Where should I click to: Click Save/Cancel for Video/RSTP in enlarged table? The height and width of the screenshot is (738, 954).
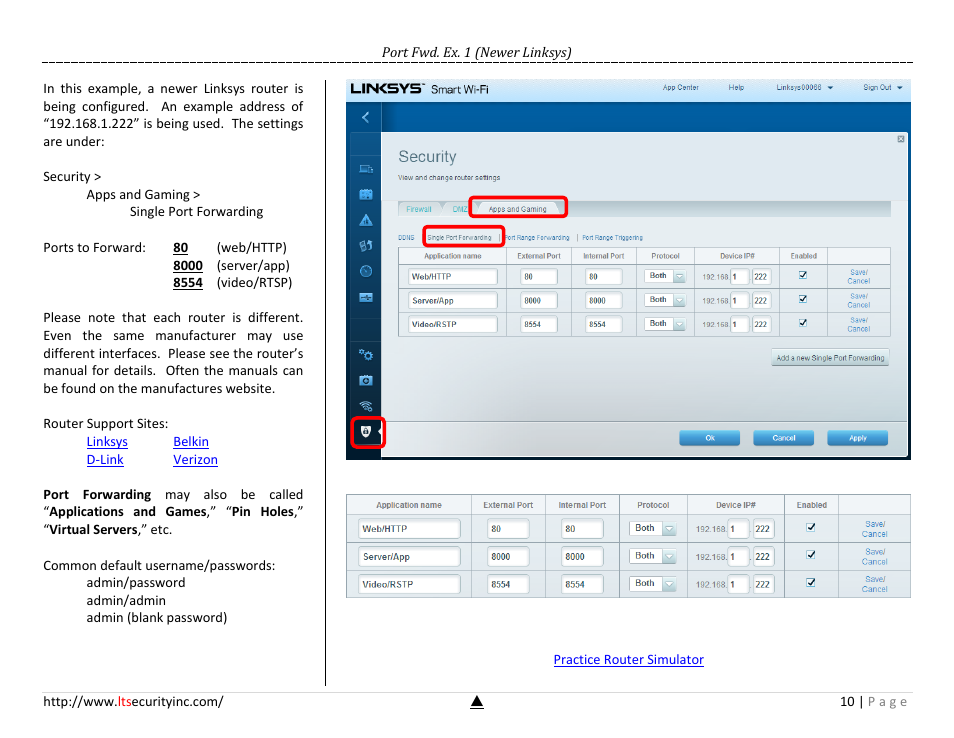(x=874, y=584)
